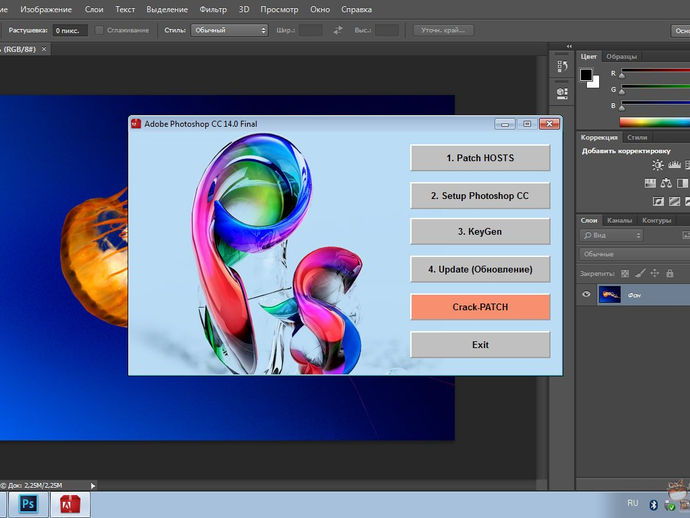Switch to the Каналы tab

[x=619, y=220]
